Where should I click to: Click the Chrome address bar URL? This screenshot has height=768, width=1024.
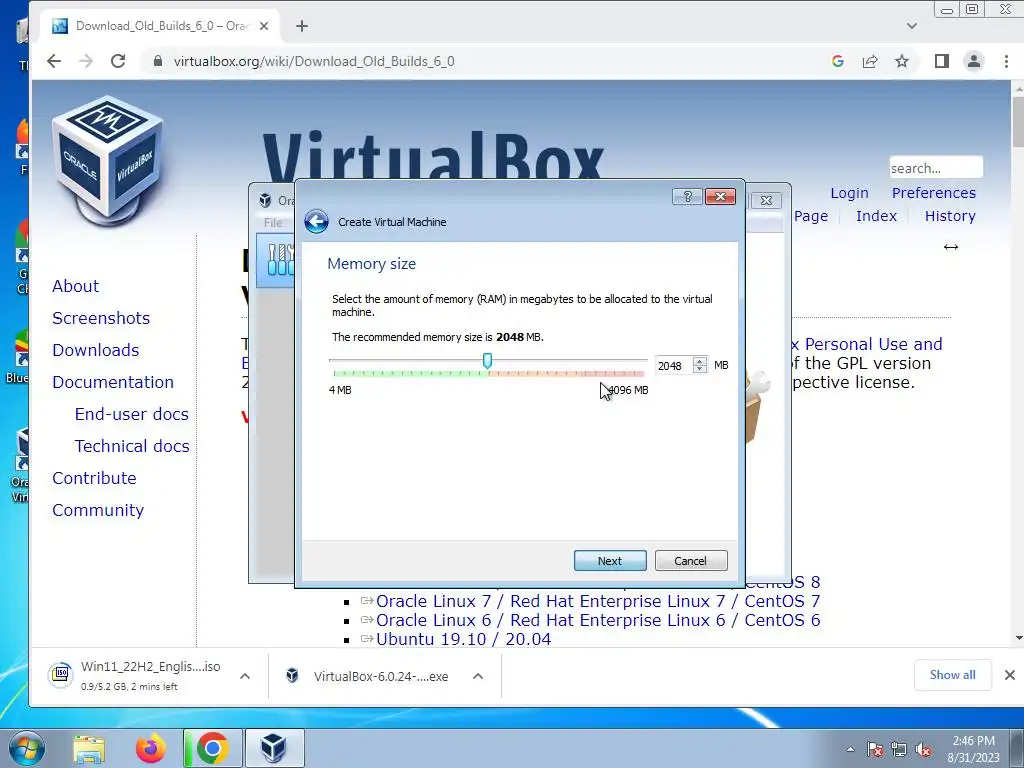[314, 61]
